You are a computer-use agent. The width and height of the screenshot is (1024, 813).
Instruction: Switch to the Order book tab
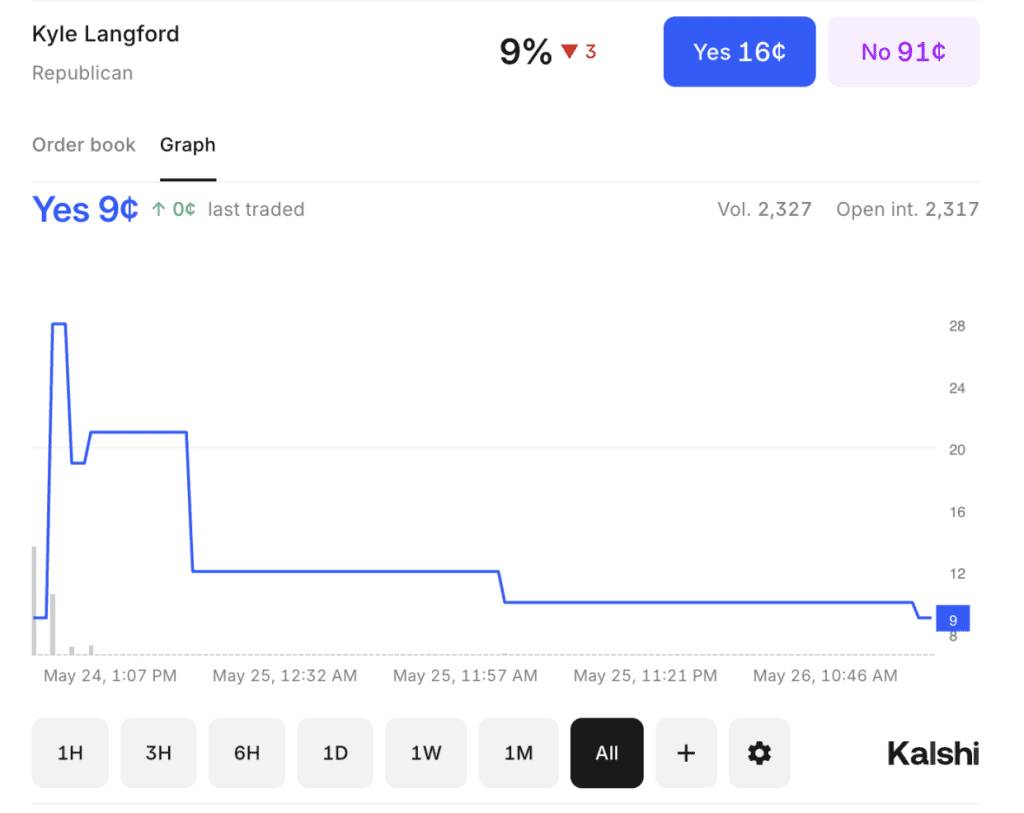pos(84,145)
